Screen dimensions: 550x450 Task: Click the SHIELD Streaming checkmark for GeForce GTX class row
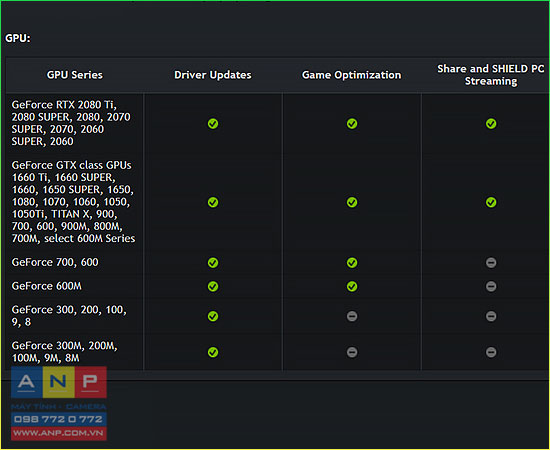pyautogui.click(x=491, y=202)
